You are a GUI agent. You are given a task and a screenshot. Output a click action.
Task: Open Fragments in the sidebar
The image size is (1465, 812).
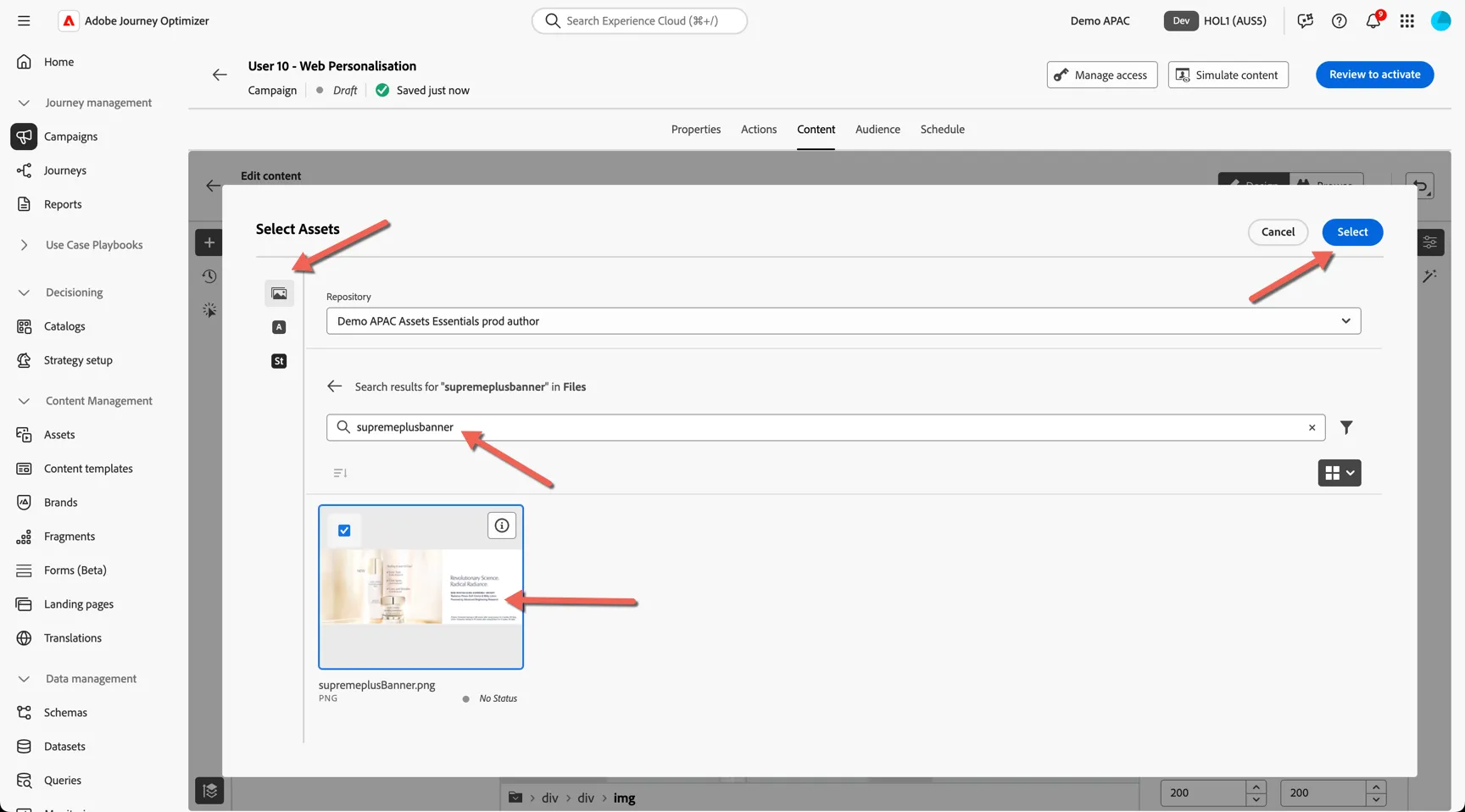(x=70, y=537)
